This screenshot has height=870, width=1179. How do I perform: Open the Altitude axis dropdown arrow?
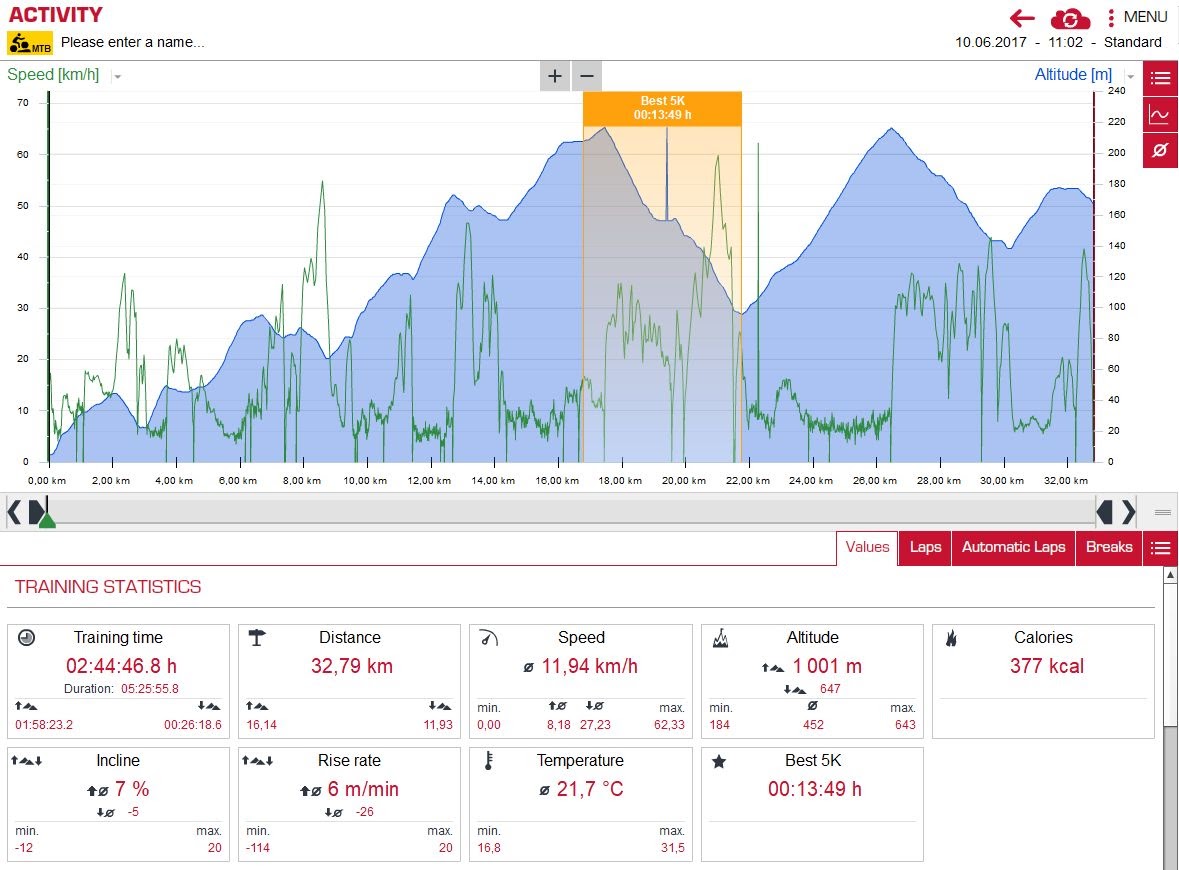click(x=1130, y=76)
